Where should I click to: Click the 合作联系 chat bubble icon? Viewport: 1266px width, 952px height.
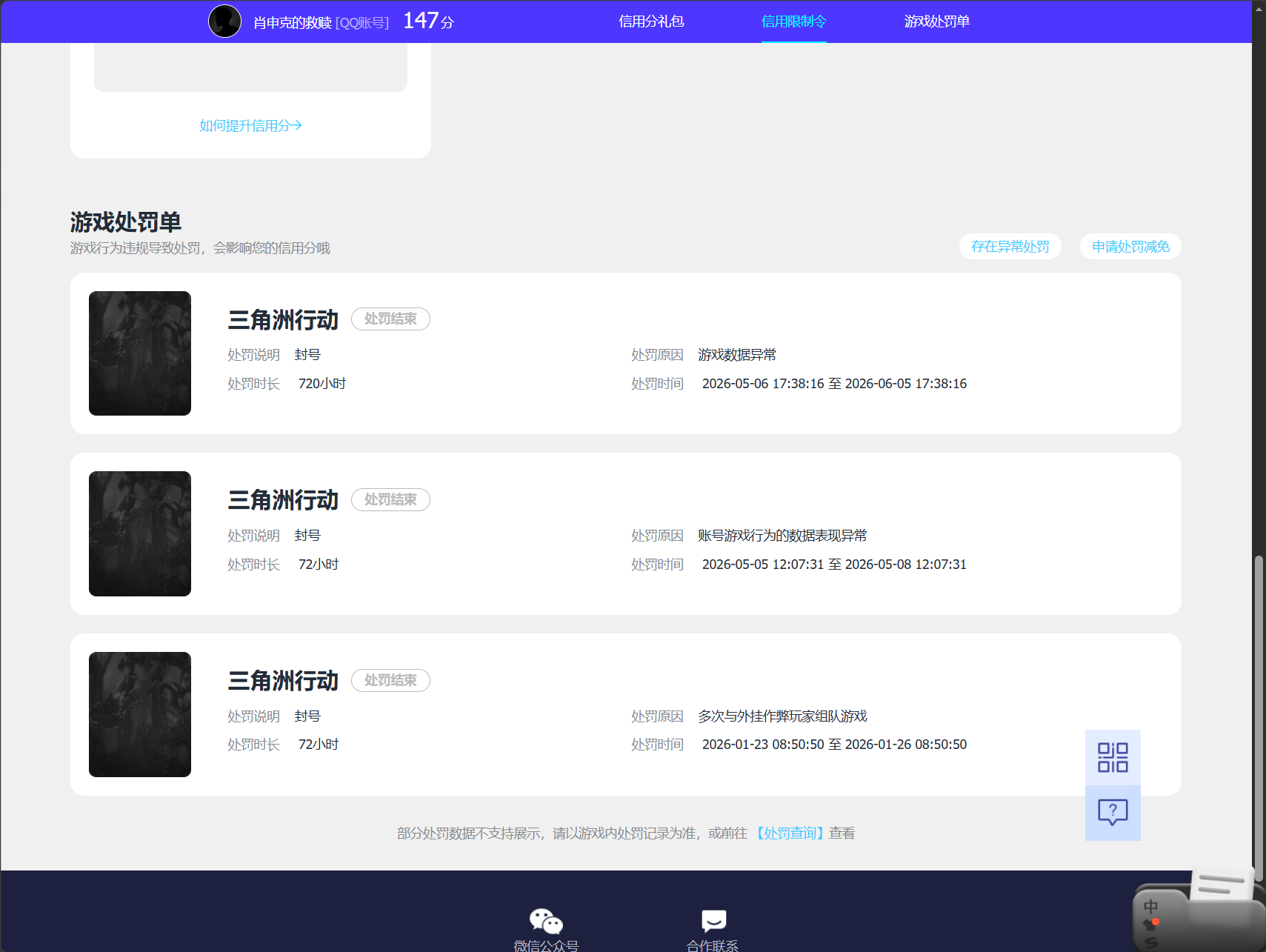(x=713, y=921)
